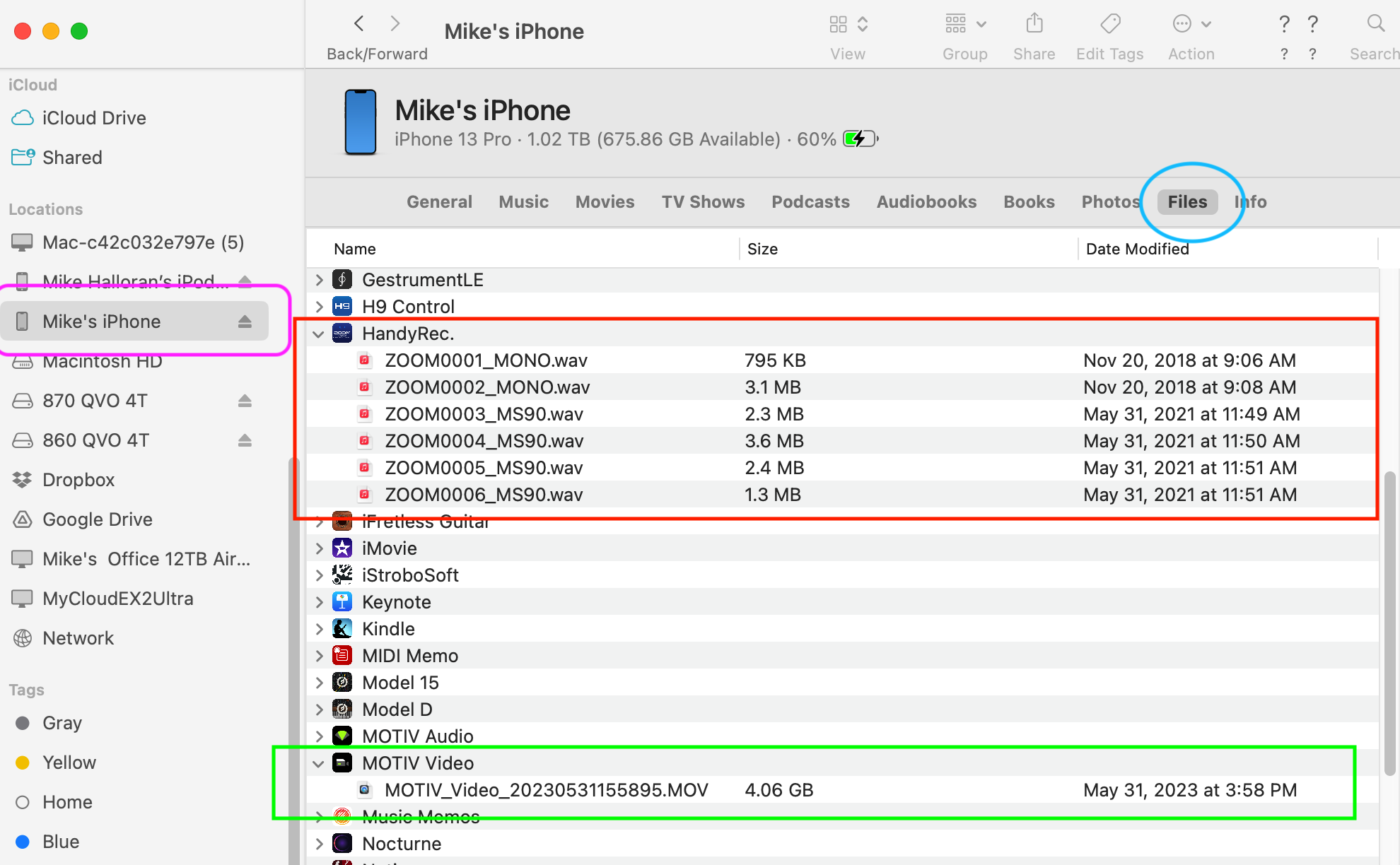This screenshot has height=865, width=1400.
Task: Open the View mode switcher
Action: (848, 24)
